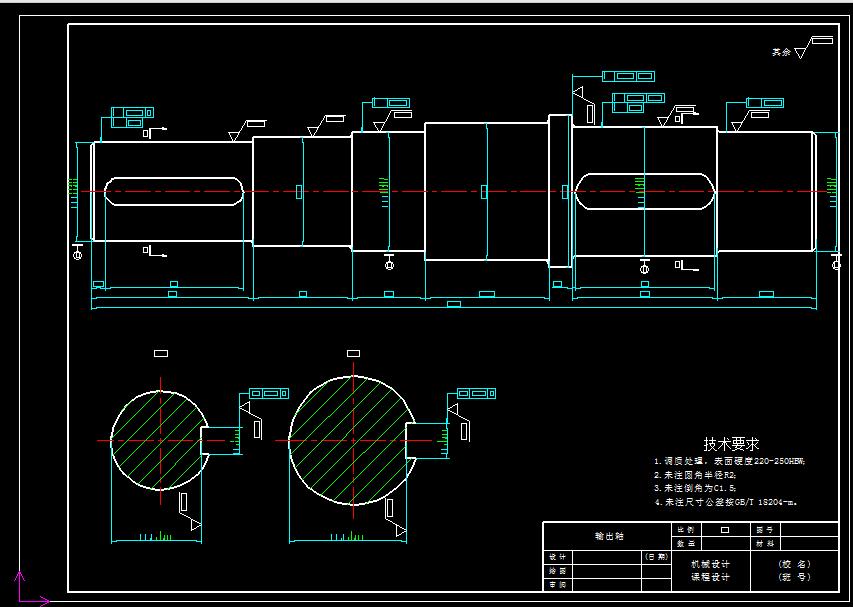This screenshot has width=853, height=607.
Task: Click the 绘图 label in title block
Action: (x=558, y=571)
